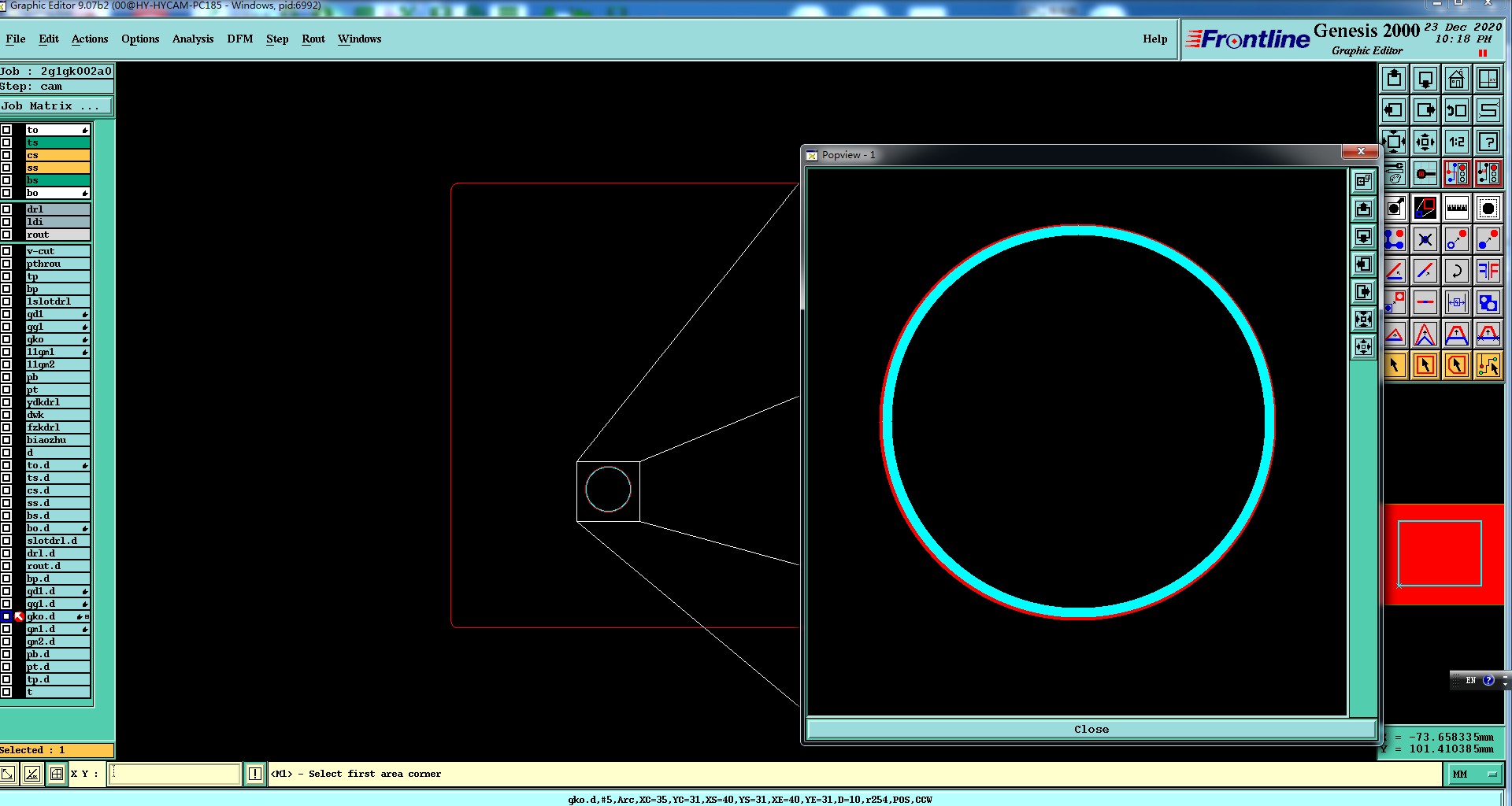Image resolution: width=1512 pixels, height=806 pixels.
Task: Click the Close button in Popview
Action: pos(1091,730)
